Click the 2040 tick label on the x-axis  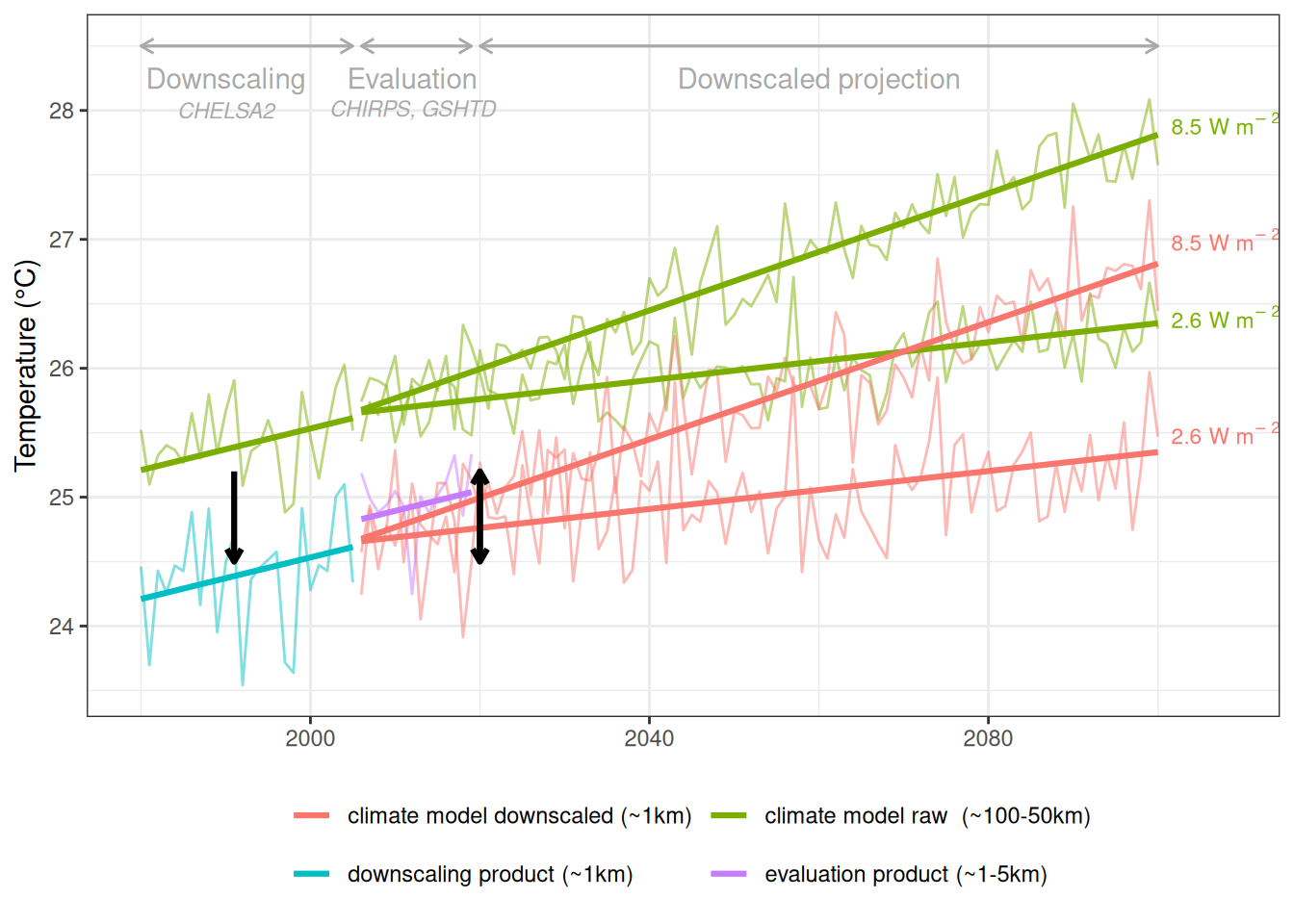pos(649,738)
